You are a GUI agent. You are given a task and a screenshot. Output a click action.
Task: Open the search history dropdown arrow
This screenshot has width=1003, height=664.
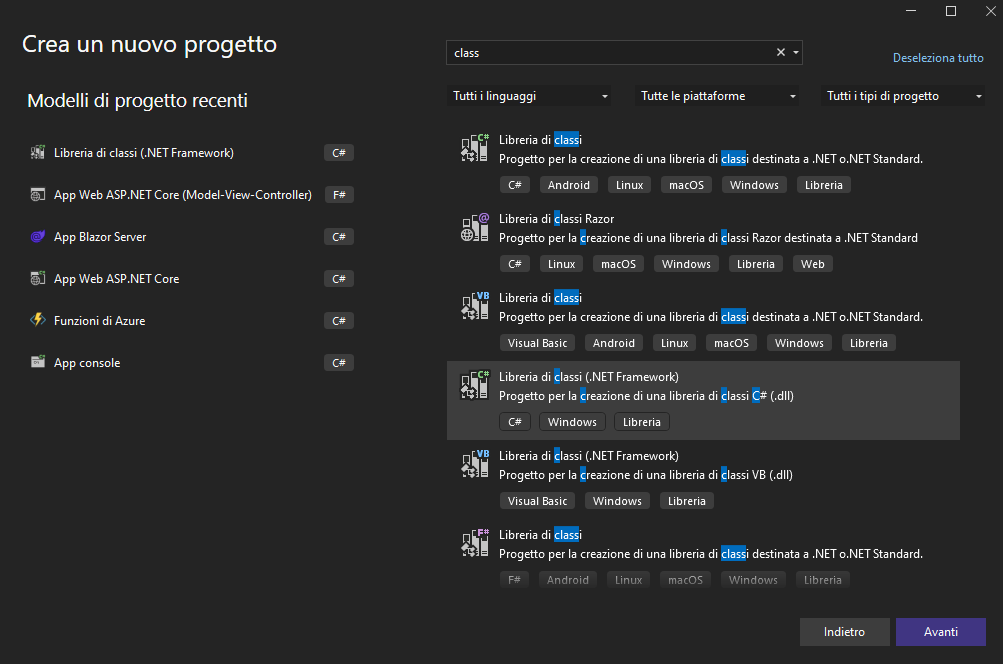pyautogui.click(x=796, y=52)
